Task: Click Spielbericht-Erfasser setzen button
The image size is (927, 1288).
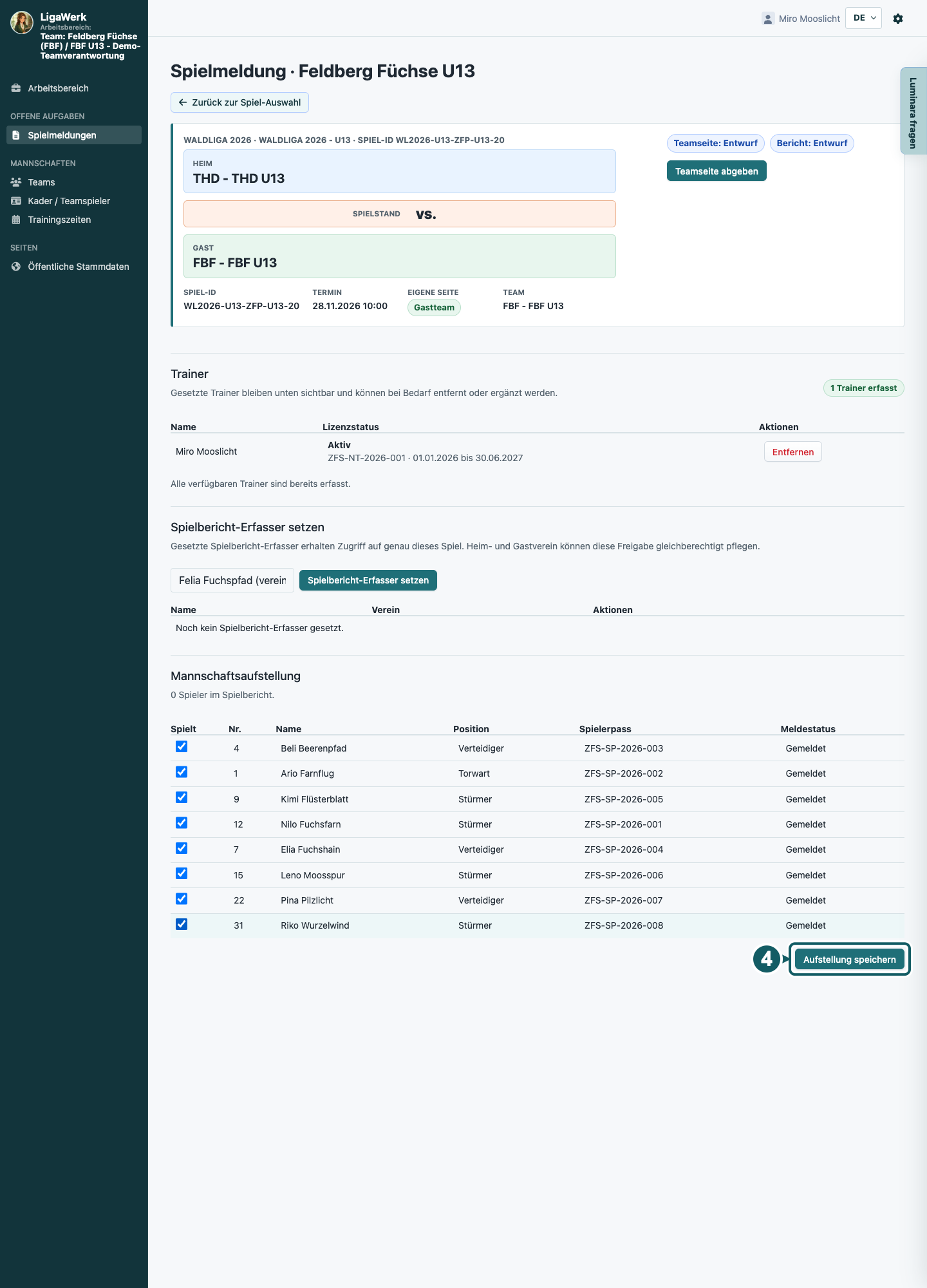Action: pos(368,580)
